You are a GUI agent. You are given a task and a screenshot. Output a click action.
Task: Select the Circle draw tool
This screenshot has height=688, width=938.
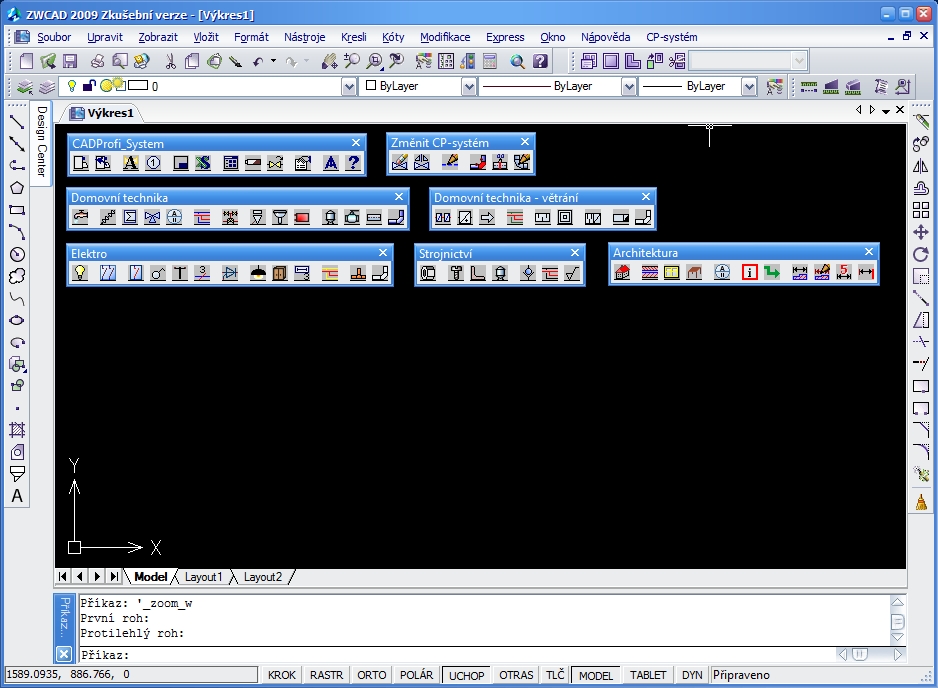pyautogui.click(x=17, y=254)
